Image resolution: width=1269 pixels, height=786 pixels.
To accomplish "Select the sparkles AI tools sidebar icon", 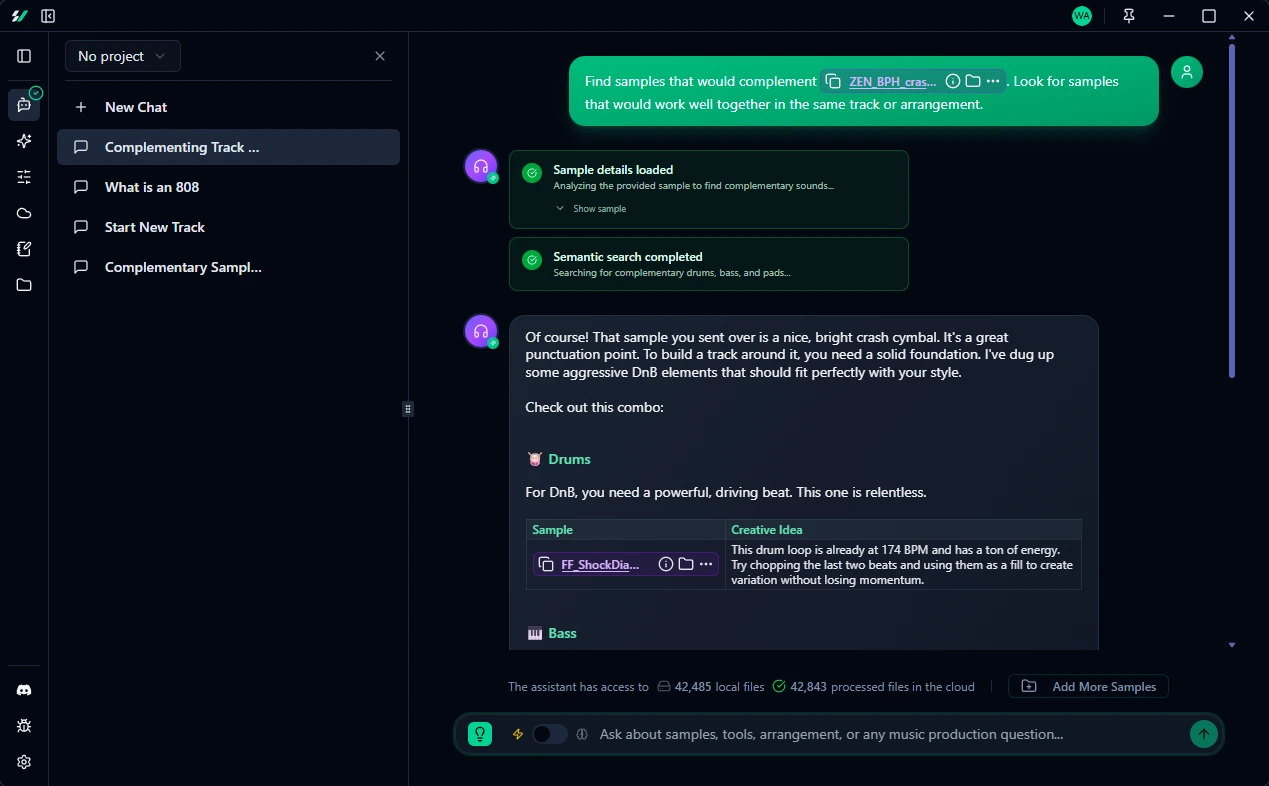I will (23, 141).
